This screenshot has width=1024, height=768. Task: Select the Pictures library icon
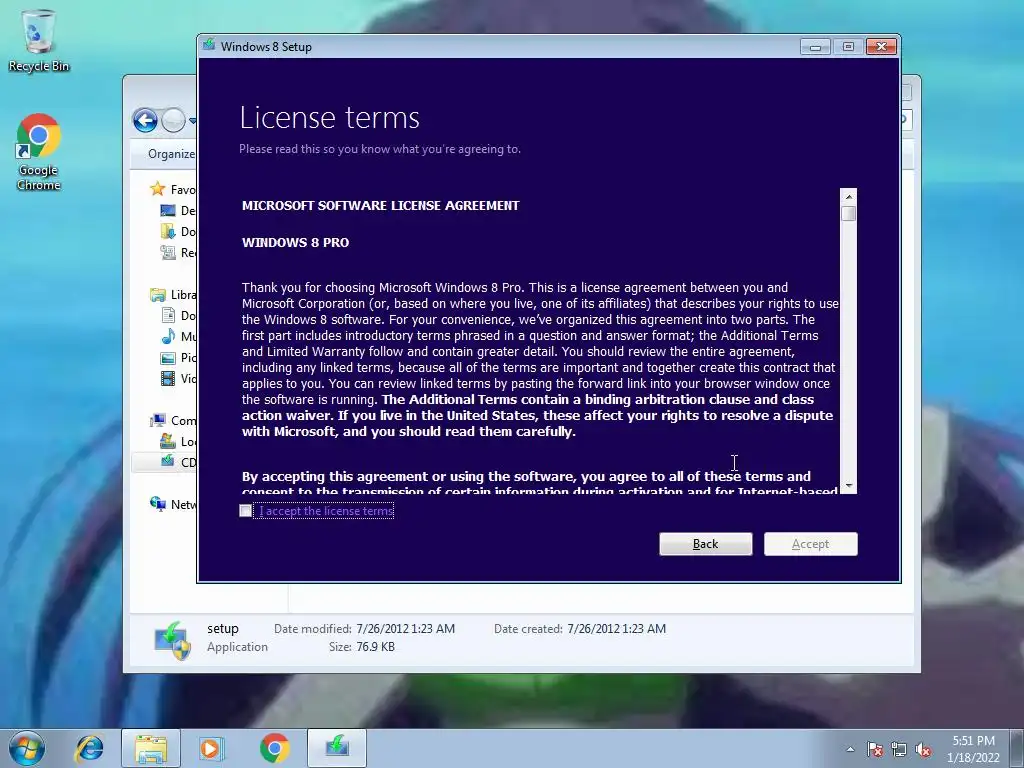click(x=168, y=357)
